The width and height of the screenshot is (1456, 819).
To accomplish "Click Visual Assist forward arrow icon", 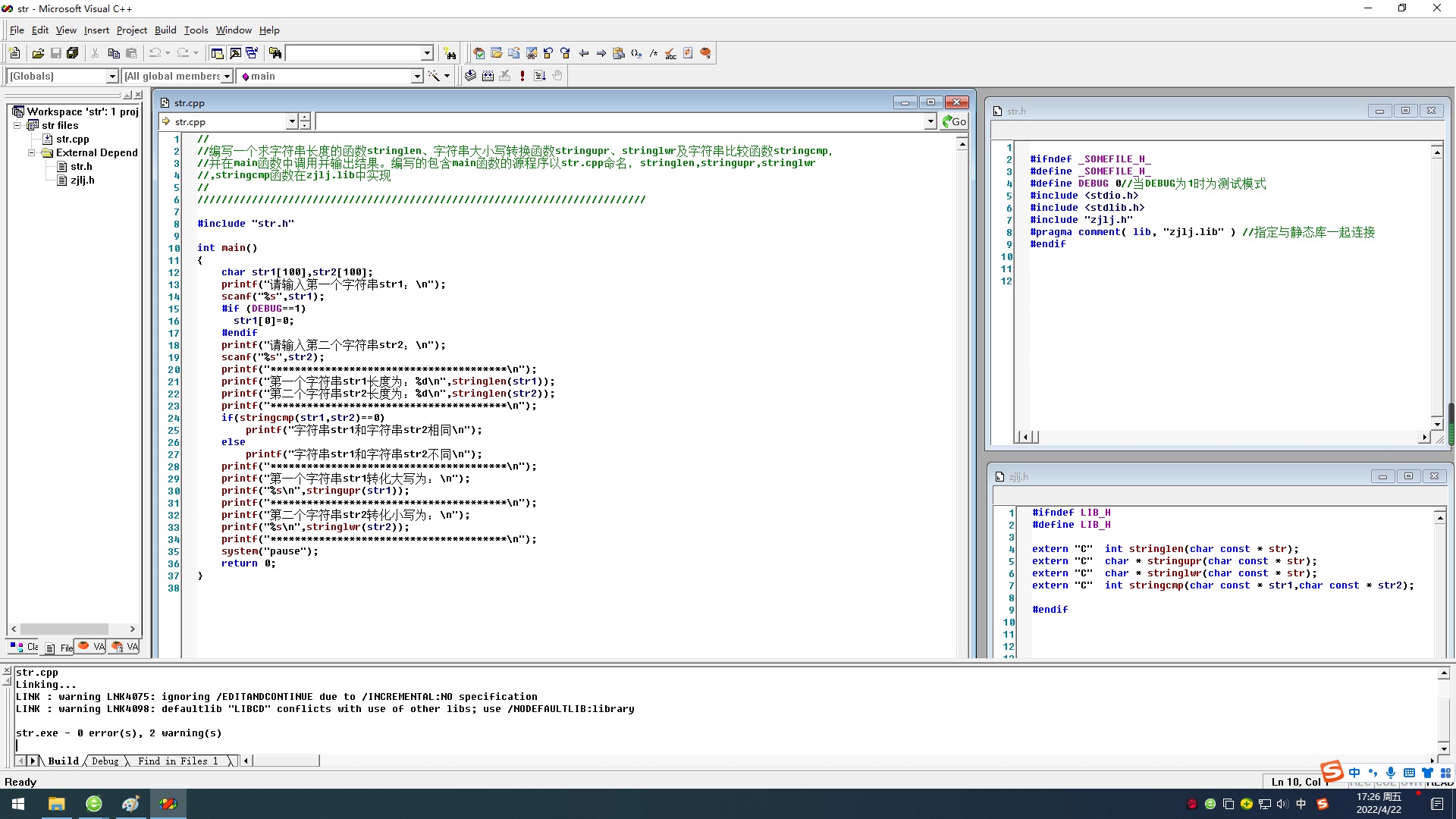I will pyautogui.click(x=601, y=53).
